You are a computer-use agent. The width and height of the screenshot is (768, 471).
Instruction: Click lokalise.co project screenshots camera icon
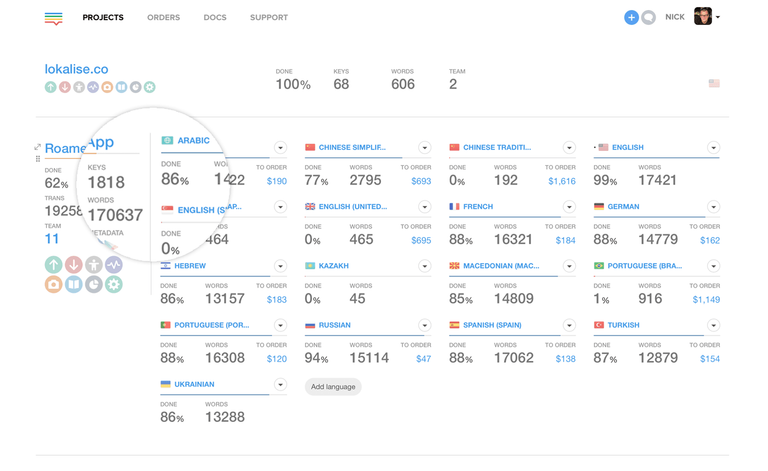107,87
